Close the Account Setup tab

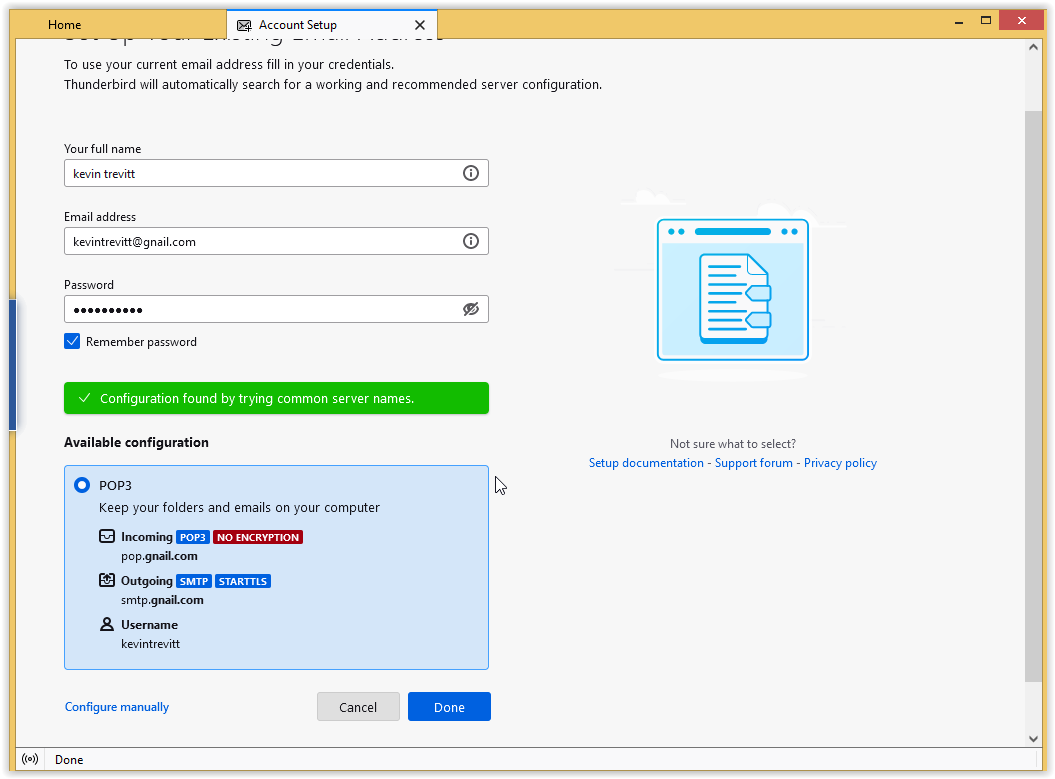(x=420, y=25)
